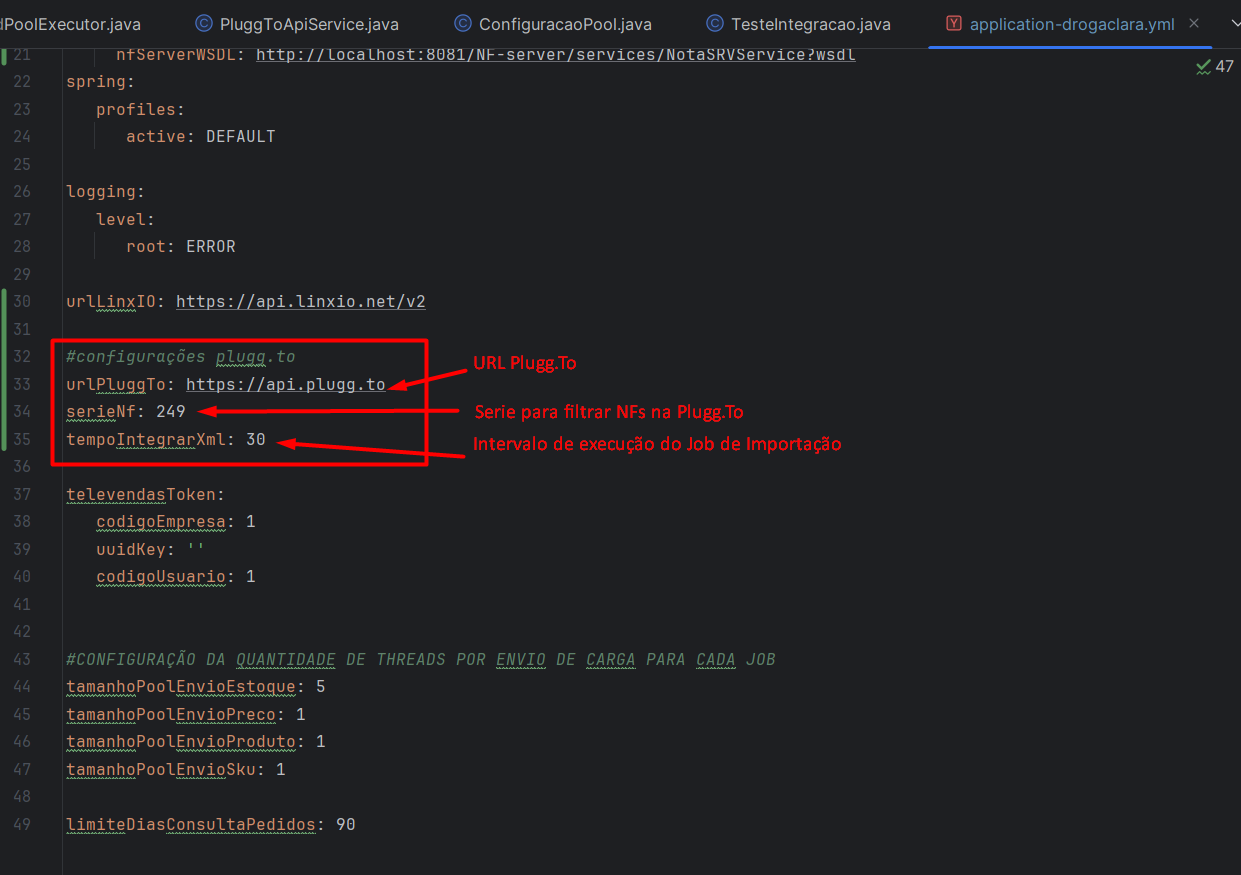1241x875 pixels.
Task: Click the tamanhoPoolEnvioEstoque key
Action: (x=181, y=687)
